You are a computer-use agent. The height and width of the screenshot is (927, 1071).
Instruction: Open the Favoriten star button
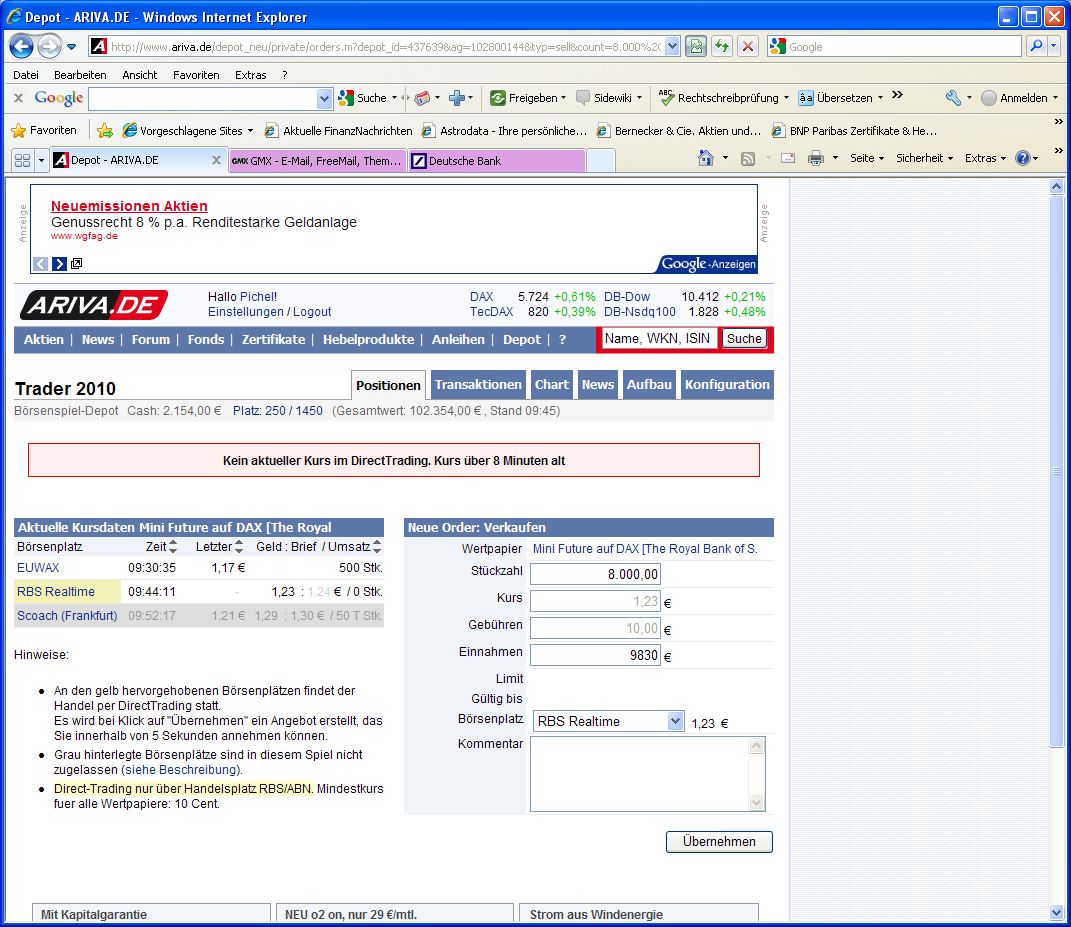(x=44, y=130)
